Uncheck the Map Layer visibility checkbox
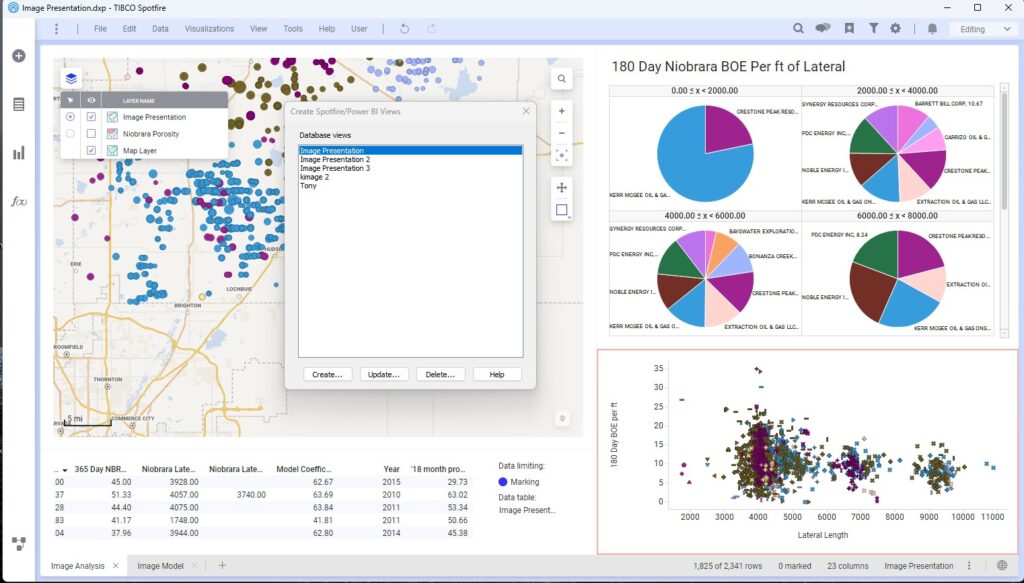1024x583 pixels. pos(91,150)
